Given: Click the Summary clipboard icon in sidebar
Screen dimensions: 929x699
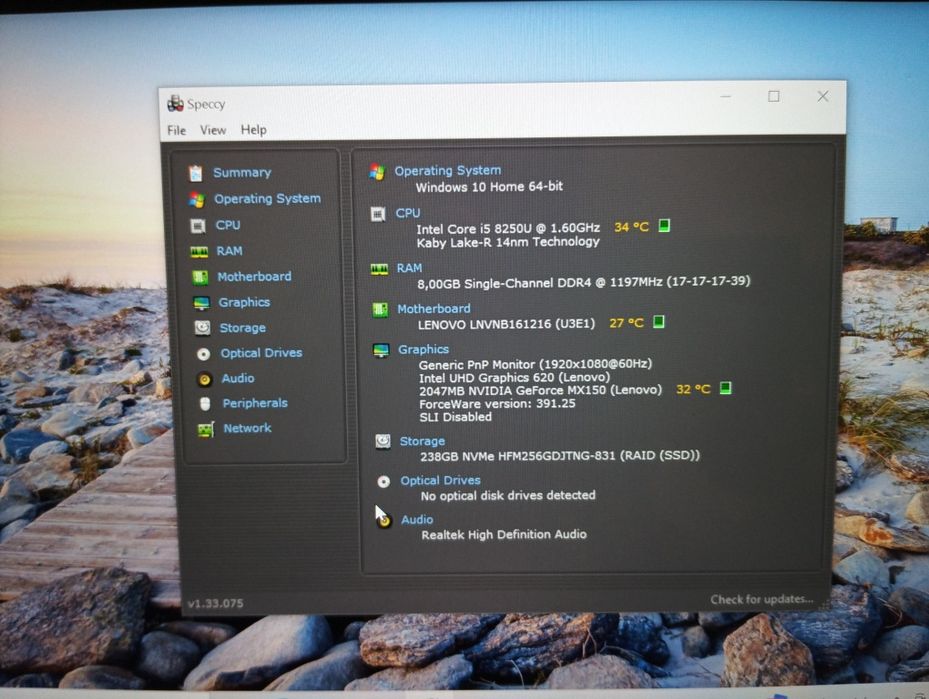Looking at the screenshot, I should pos(195,173).
